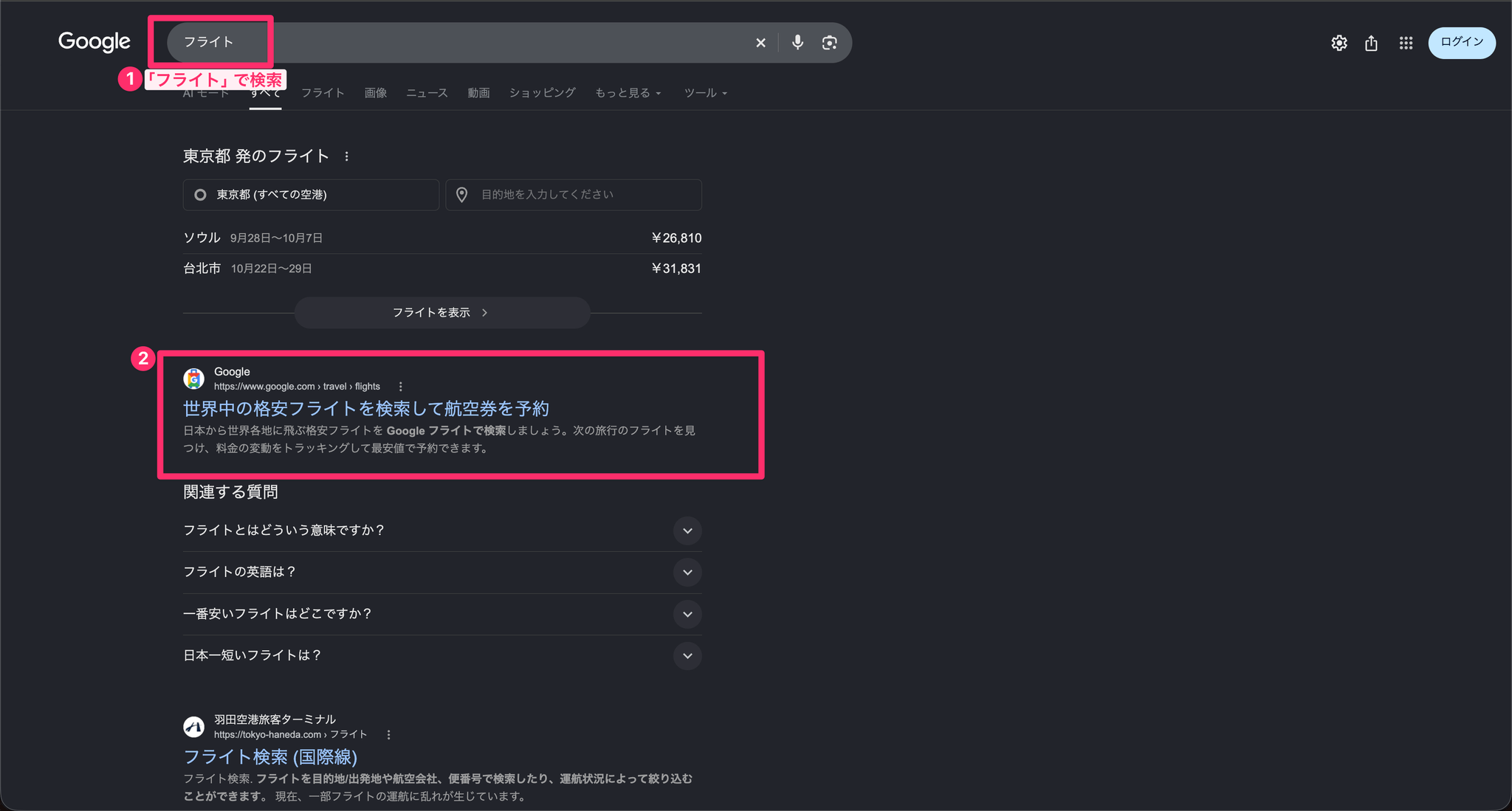
Task: Open more options dots for tokyo-haneda.com result
Action: click(x=388, y=735)
